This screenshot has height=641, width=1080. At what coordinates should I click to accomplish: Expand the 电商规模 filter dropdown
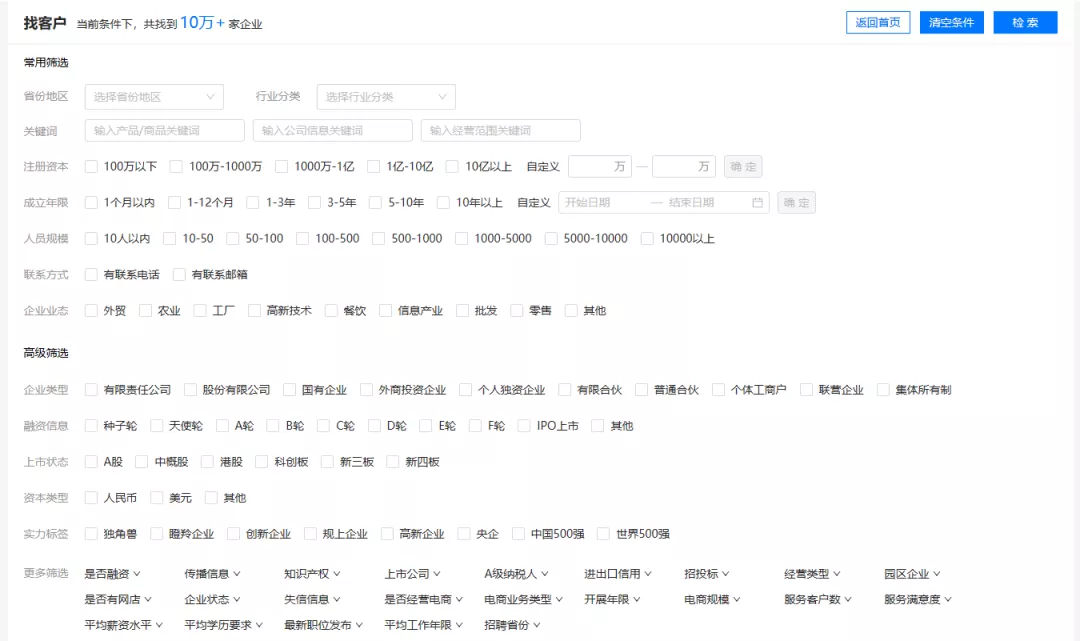tap(712, 599)
